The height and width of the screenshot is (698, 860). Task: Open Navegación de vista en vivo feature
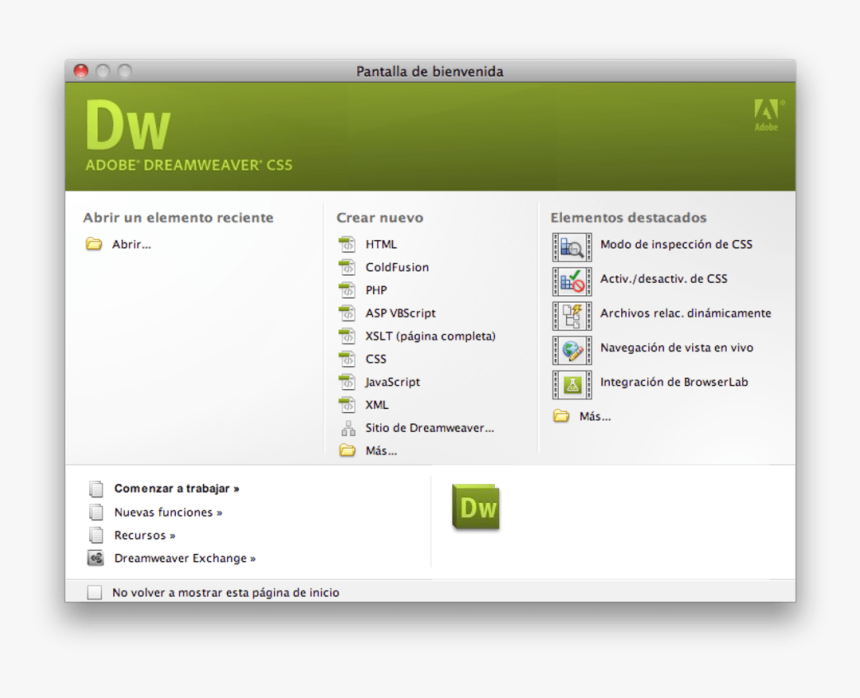(x=677, y=349)
